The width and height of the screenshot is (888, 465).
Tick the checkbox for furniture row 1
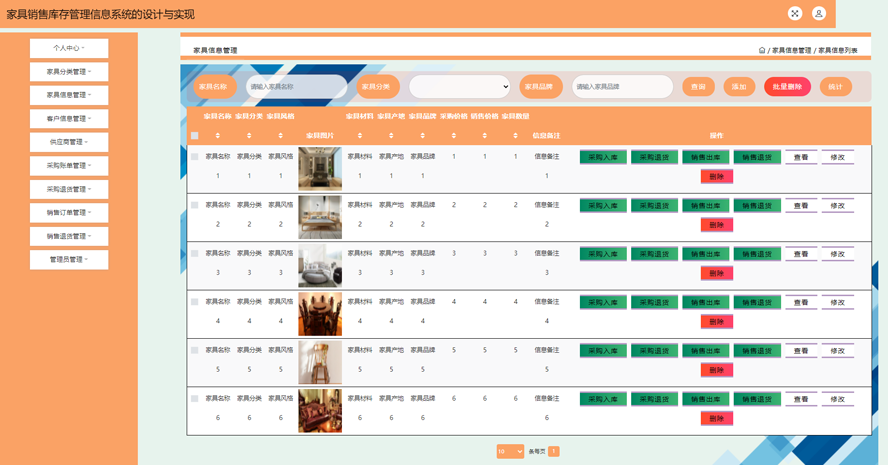pyautogui.click(x=195, y=157)
